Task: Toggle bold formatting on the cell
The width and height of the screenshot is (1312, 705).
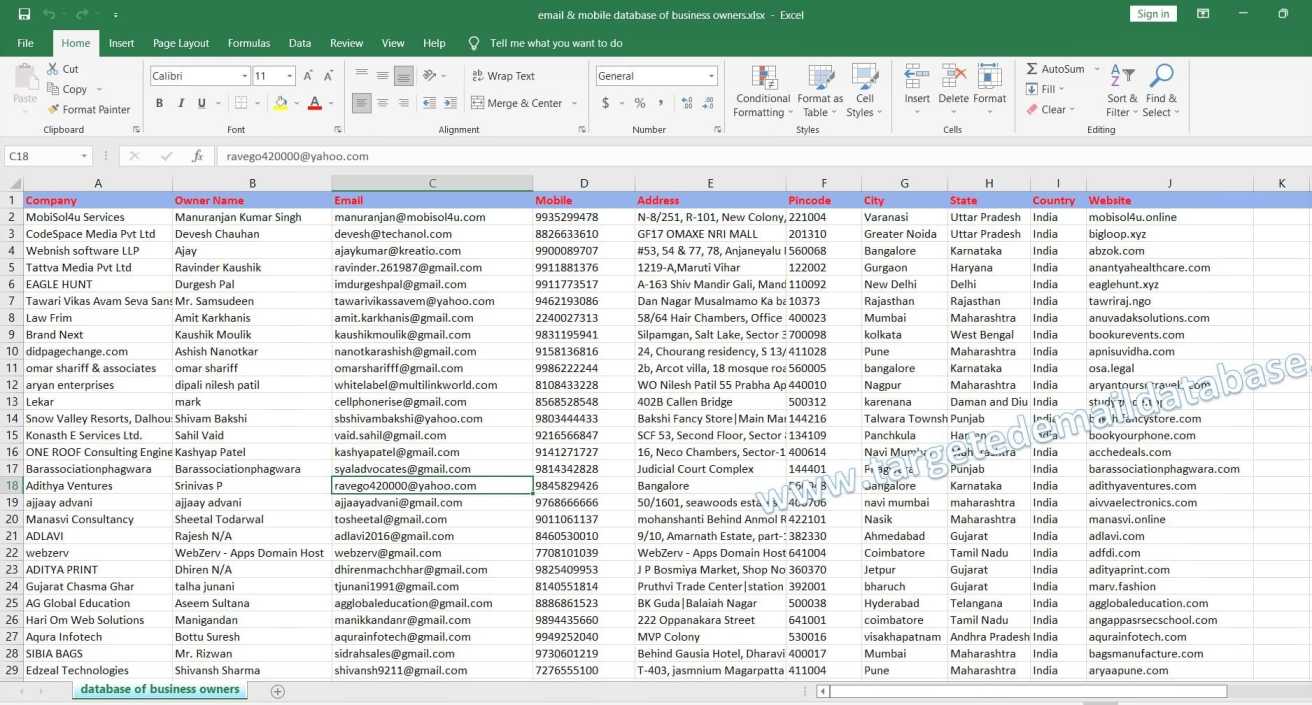Action: (158, 102)
